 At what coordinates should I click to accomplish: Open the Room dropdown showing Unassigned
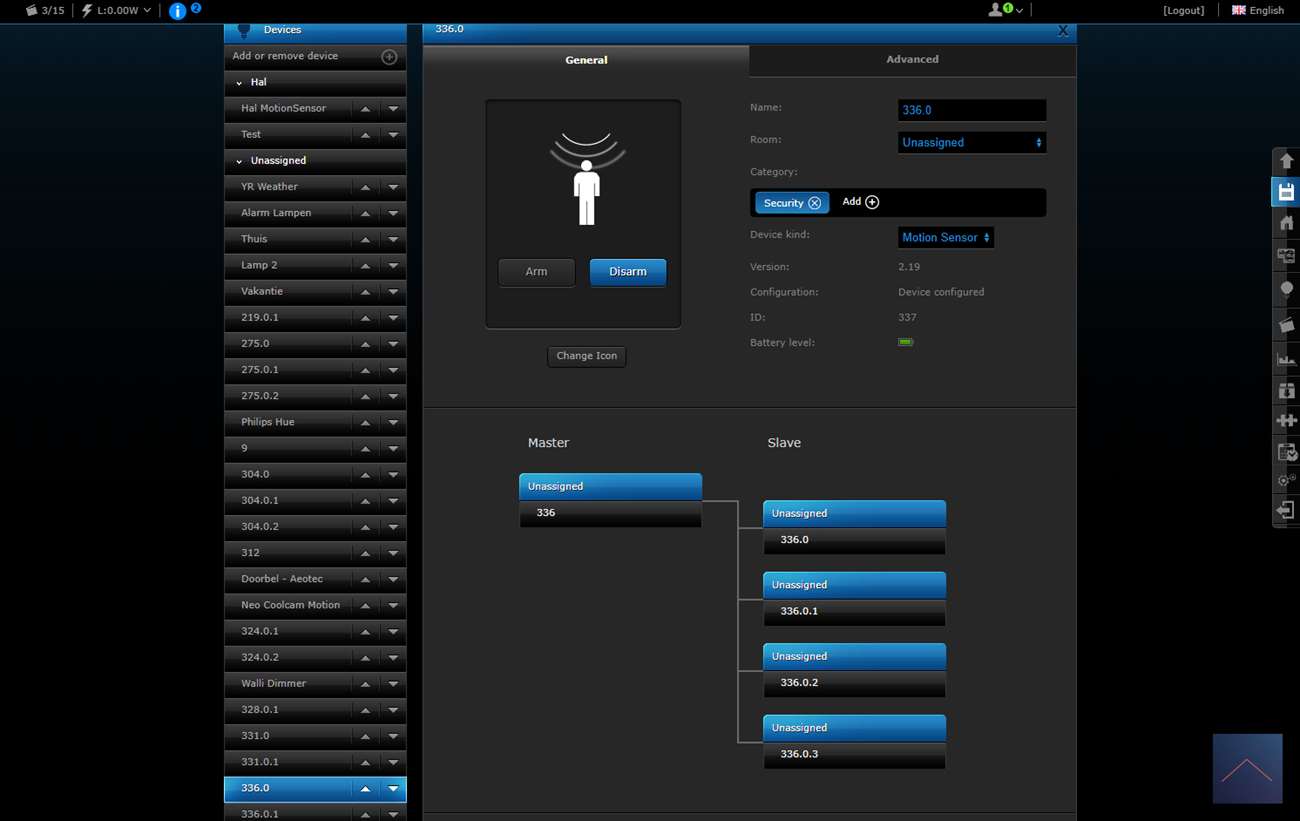[x=971, y=143]
